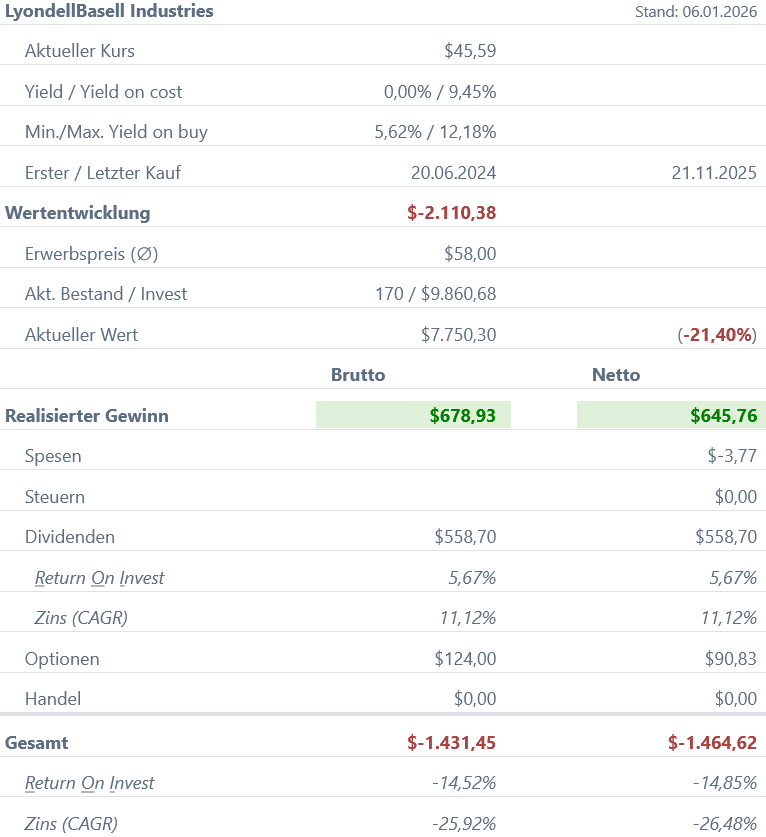766x837 pixels.
Task: Select the red loss value $-2.110,38
Action: [x=452, y=213]
